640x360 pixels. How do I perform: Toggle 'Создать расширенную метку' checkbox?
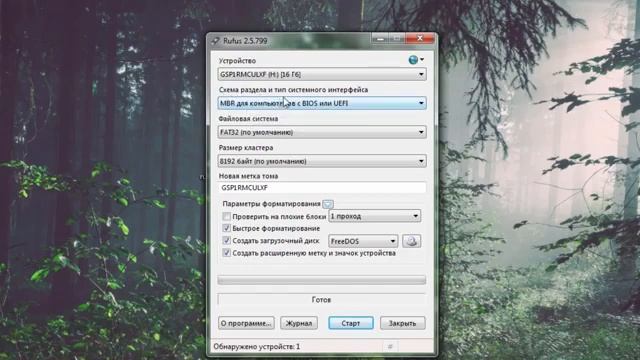[227, 253]
